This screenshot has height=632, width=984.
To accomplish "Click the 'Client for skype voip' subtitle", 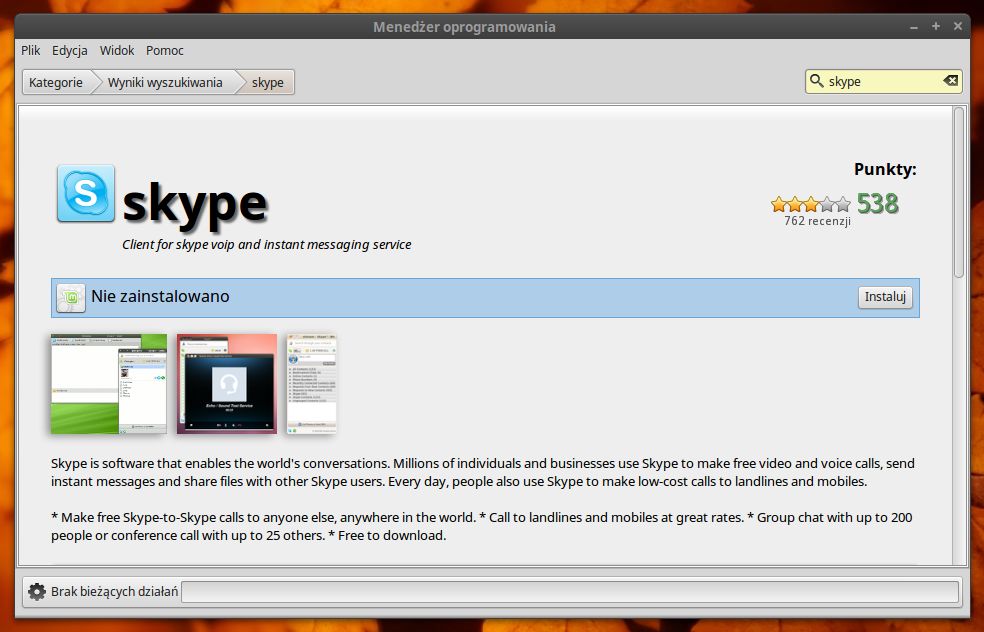I will [x=267, y=245].
